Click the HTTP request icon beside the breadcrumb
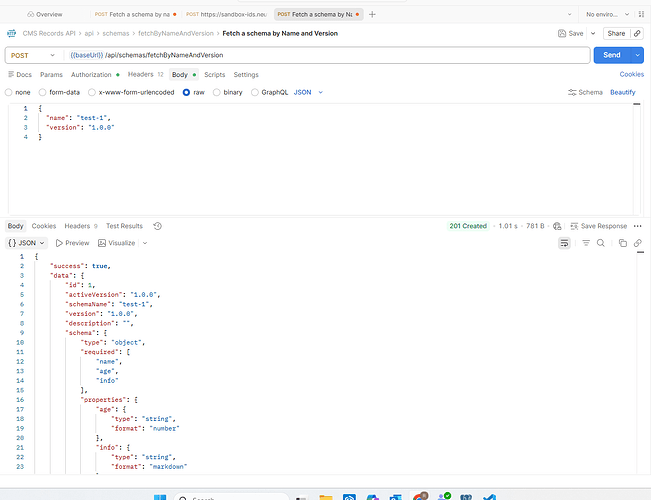The width and height of the screenshot is (651, 500). pos(12,33)
